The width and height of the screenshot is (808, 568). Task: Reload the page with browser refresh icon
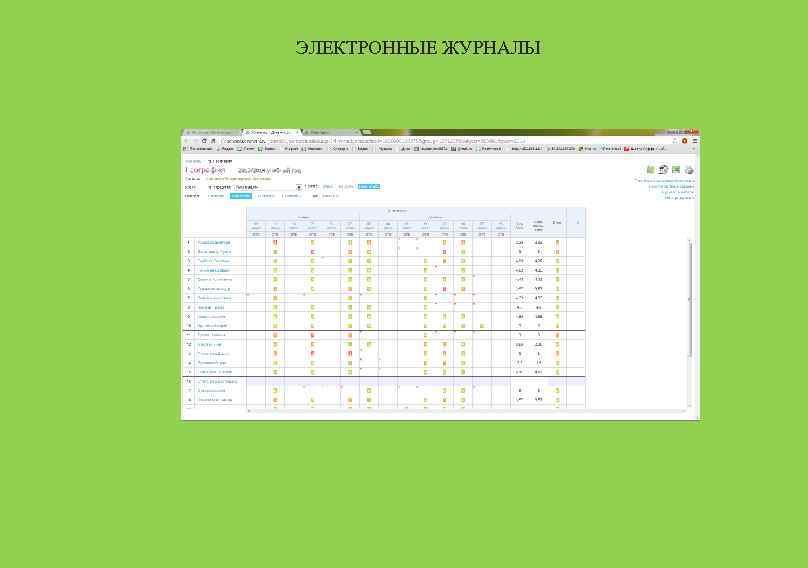pos(204,141)
